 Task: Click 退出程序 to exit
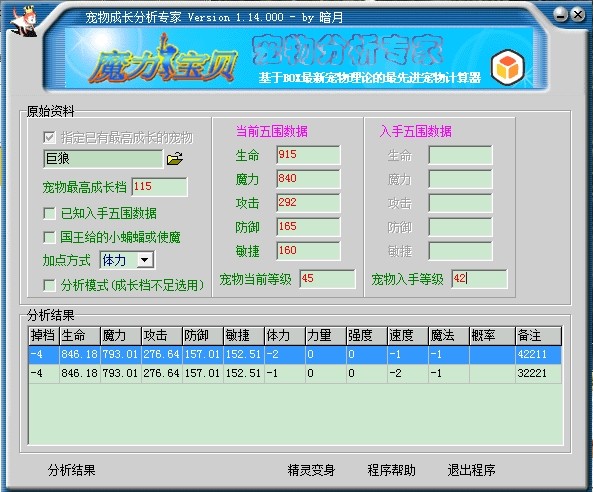pyautogui.click(x=471, y=470)
